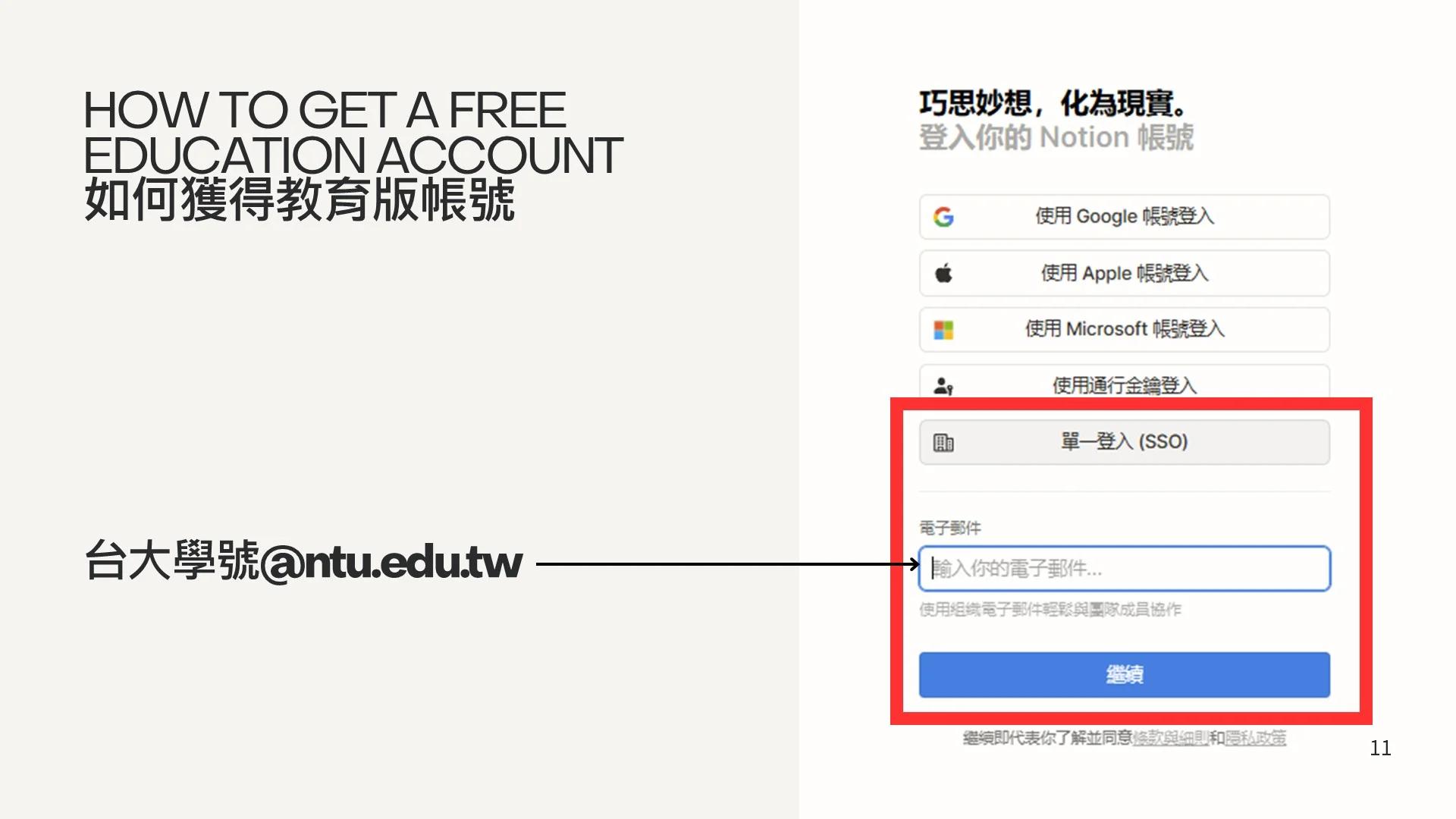The height and width of the screenshot is (819, 1456).
Task: Click the 巧思妙想，化為現實 heading
Action: click(x=1053, y=104)
